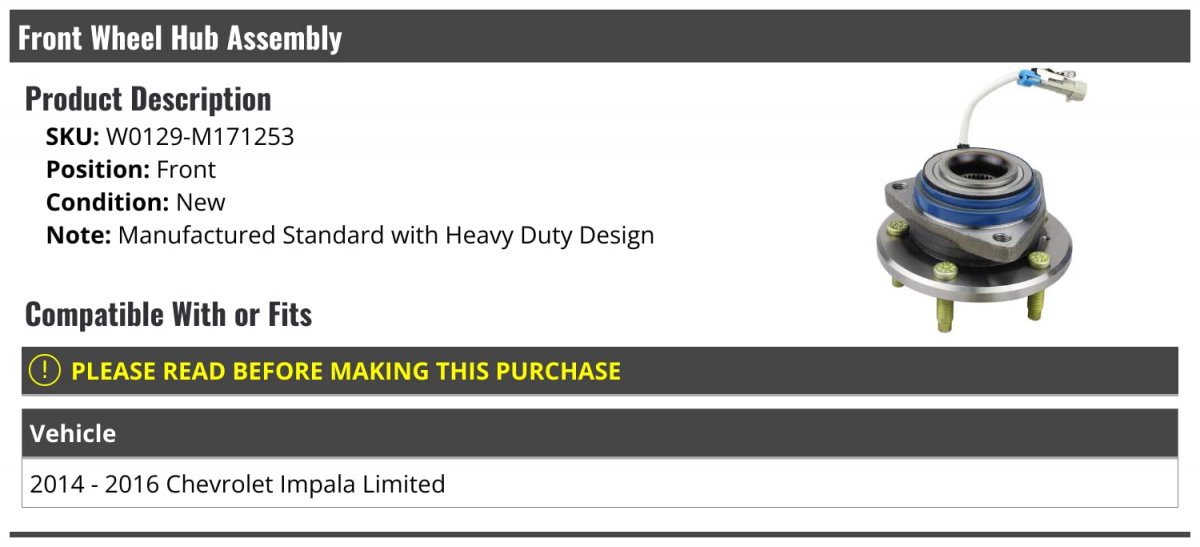Image resolution: width=1200 pixels, height=547 pixels.
Task: Click PLEASE READ BEFORE MAKING THIS PURCHASE banner
Action: pyautogui.click(x=600, y=371)
